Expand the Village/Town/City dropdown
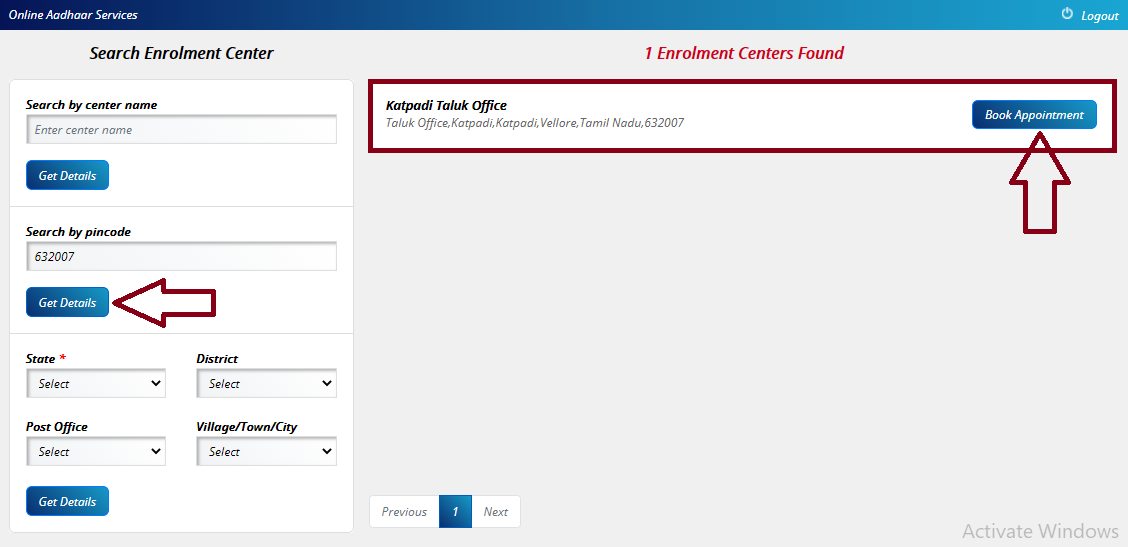The width and height of the screenshot is (1128, 547). pyautogui.click(x=266, y=451)
